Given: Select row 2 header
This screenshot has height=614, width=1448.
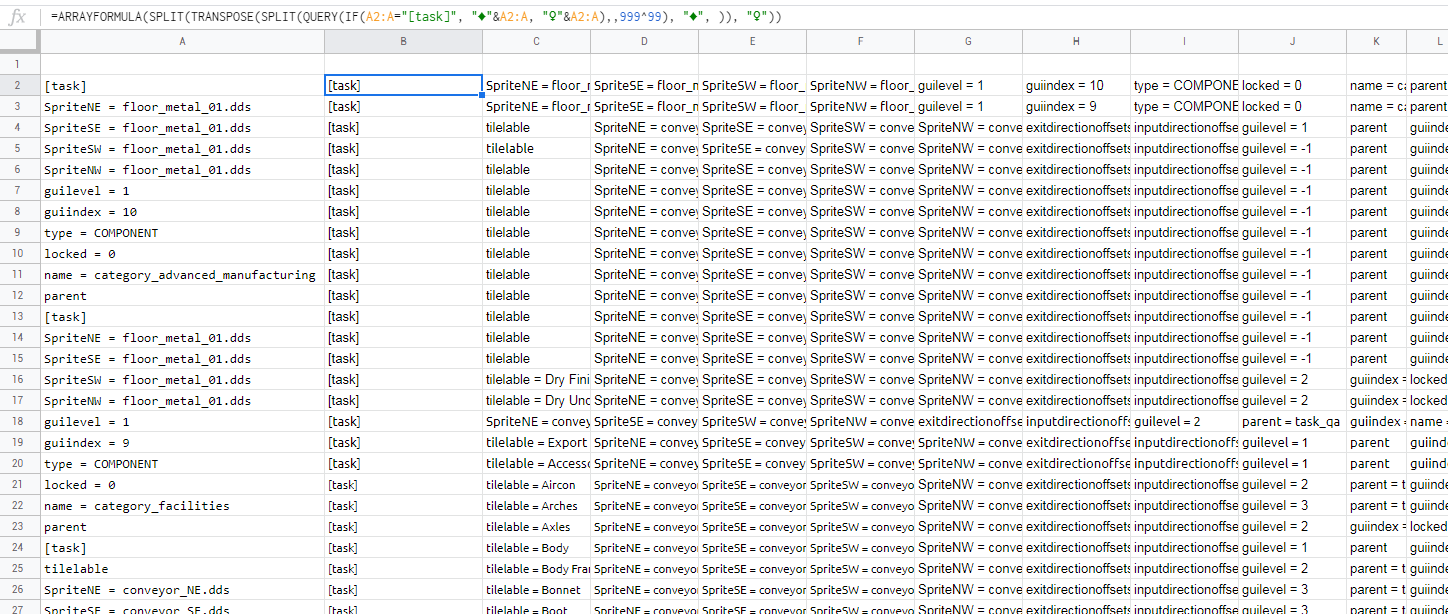Looking at the screenshot, I should click(x=20, y=85).
